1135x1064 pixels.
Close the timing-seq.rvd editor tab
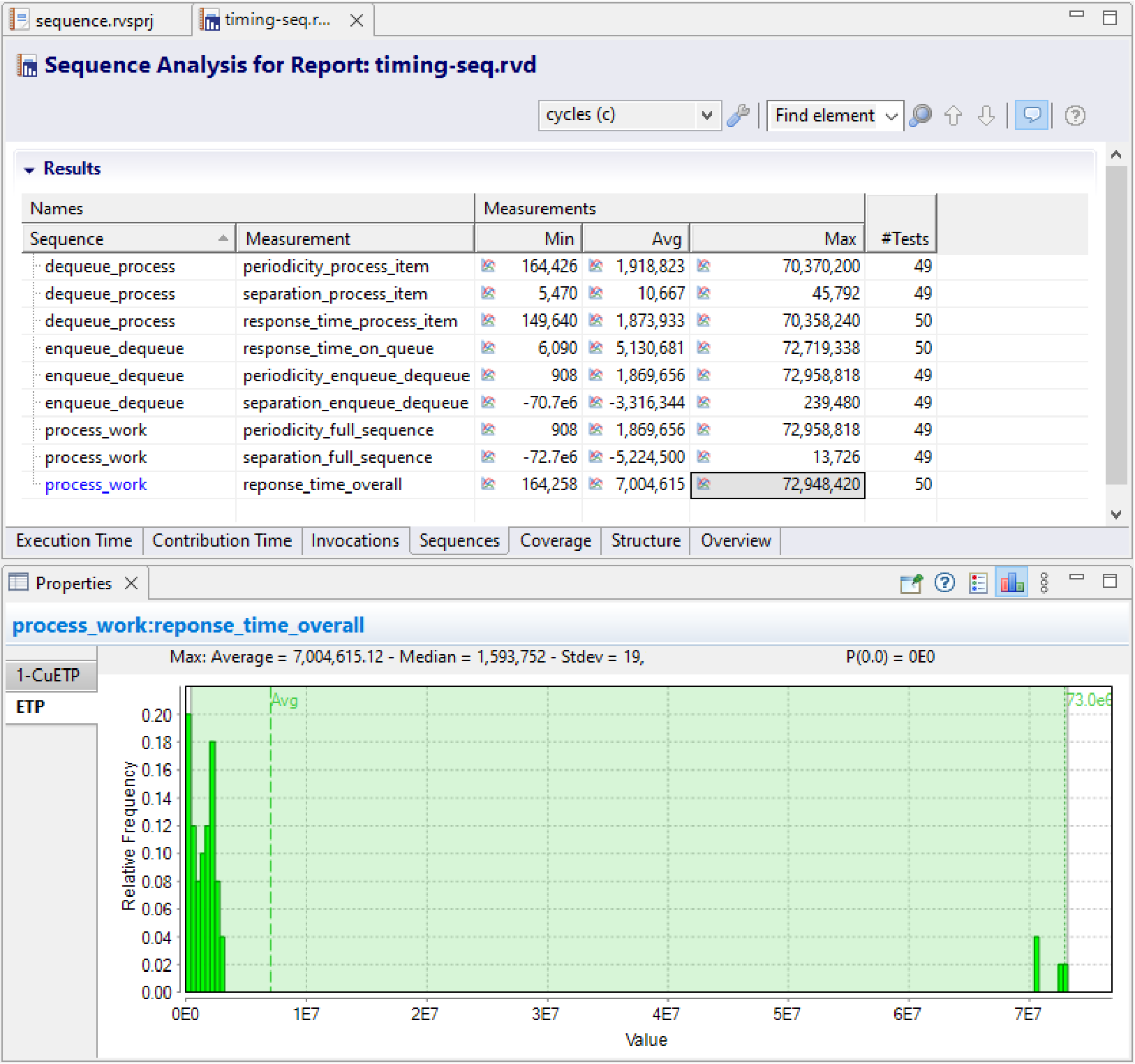pos(357,20)
